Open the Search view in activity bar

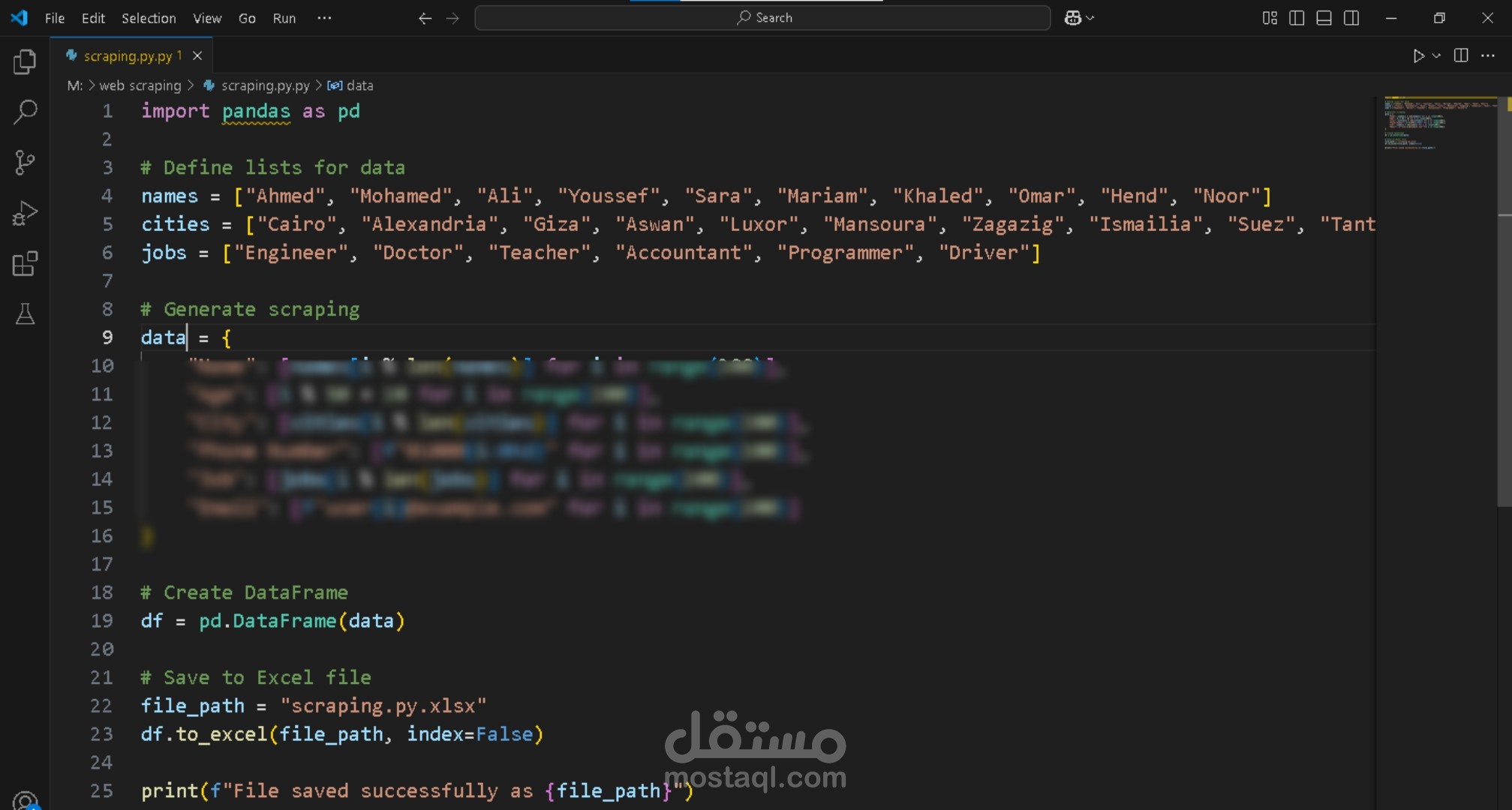[25, 112]
